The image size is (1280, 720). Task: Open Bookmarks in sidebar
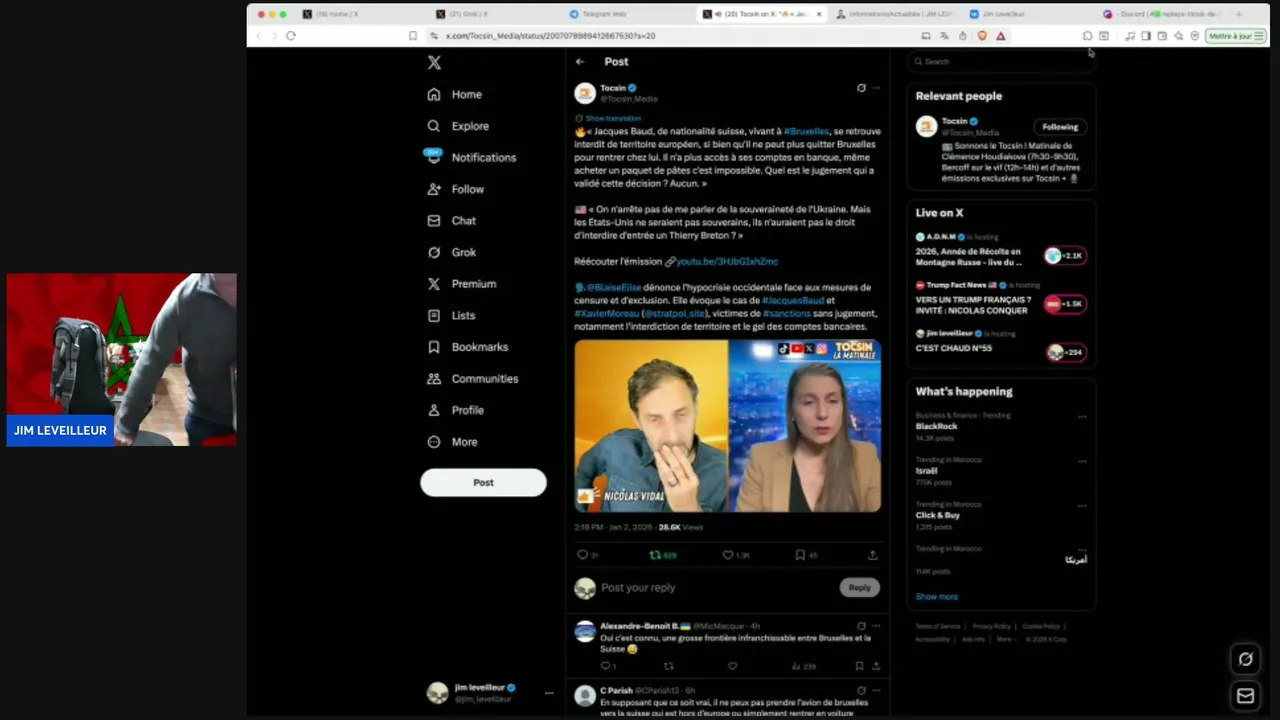[468, 347]
